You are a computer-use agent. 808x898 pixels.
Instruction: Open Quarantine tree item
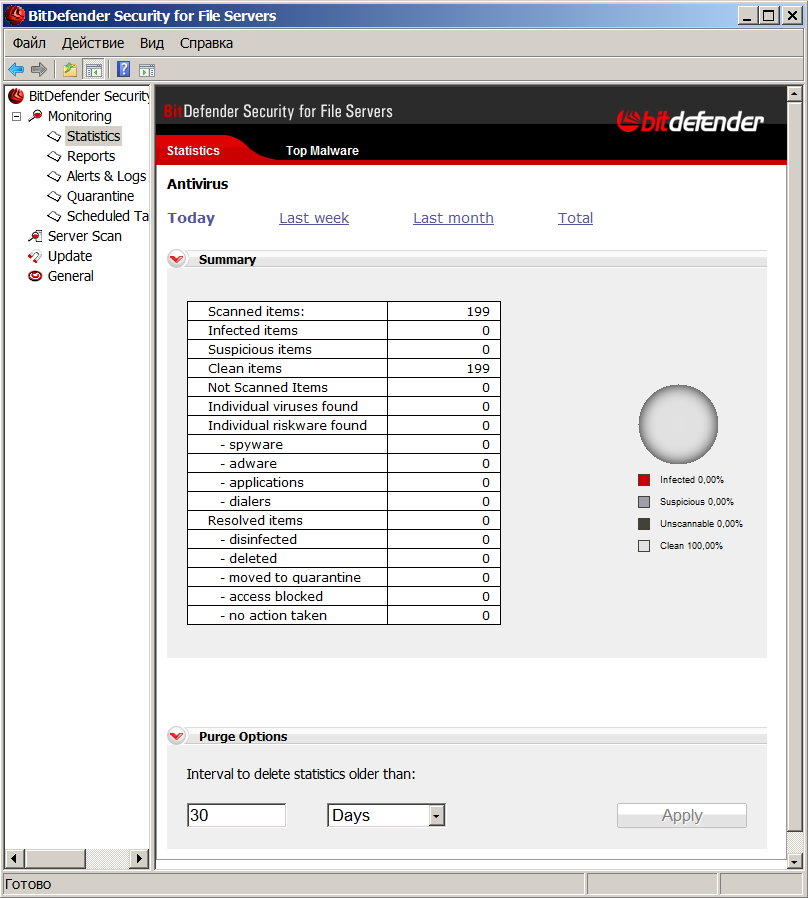tap(100, 196)
